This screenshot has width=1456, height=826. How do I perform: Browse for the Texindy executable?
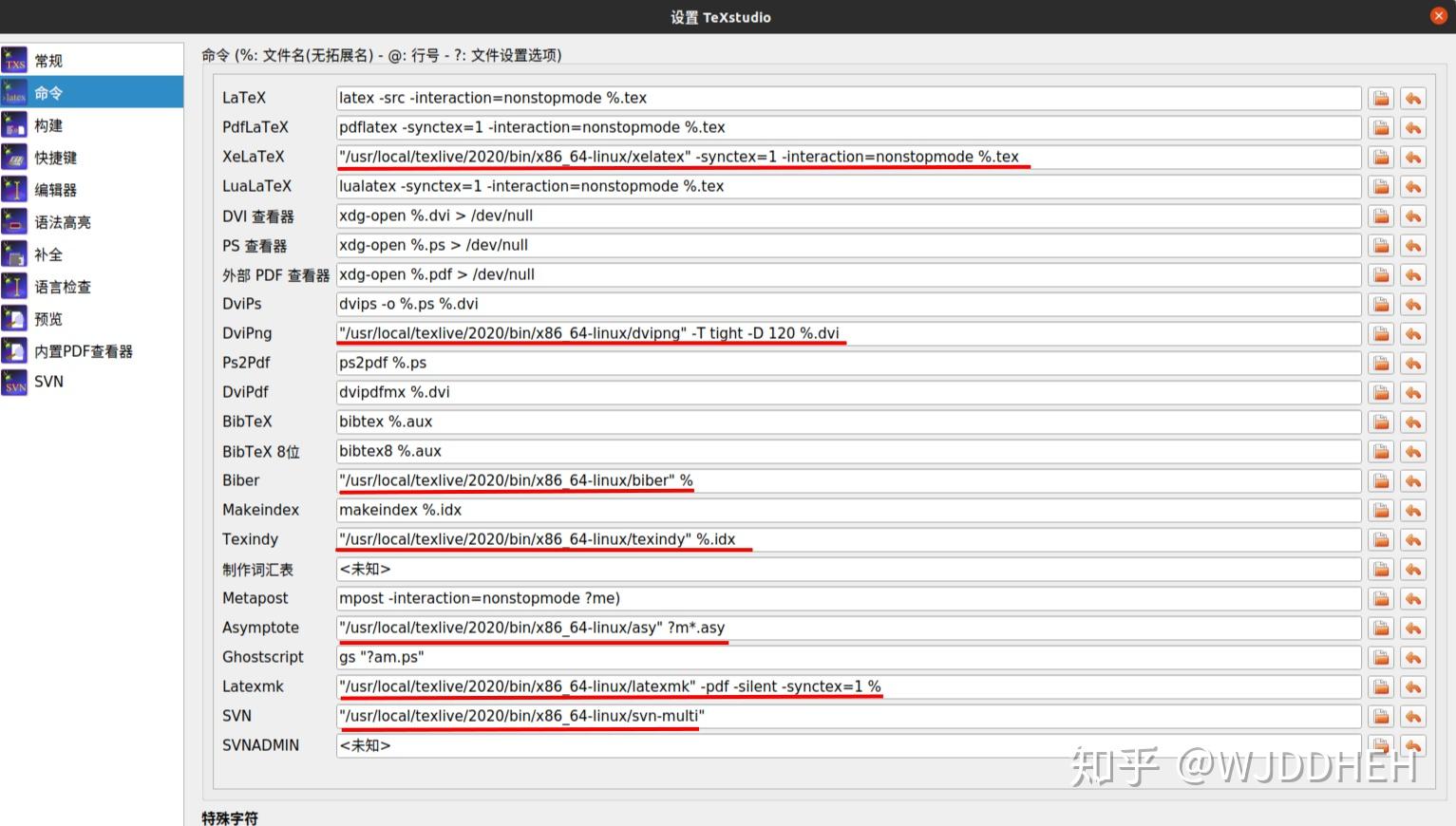(x=1381, y=540)
